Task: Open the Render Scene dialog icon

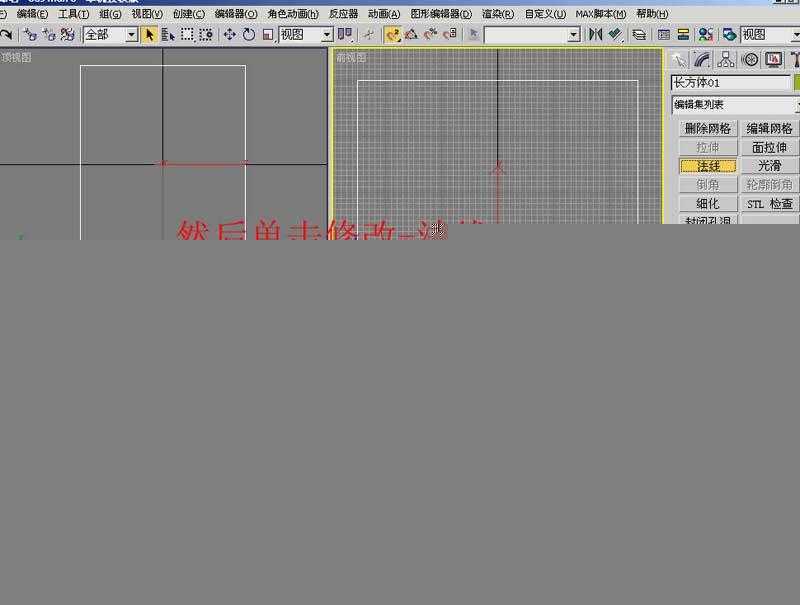Action: coord(729,35)
